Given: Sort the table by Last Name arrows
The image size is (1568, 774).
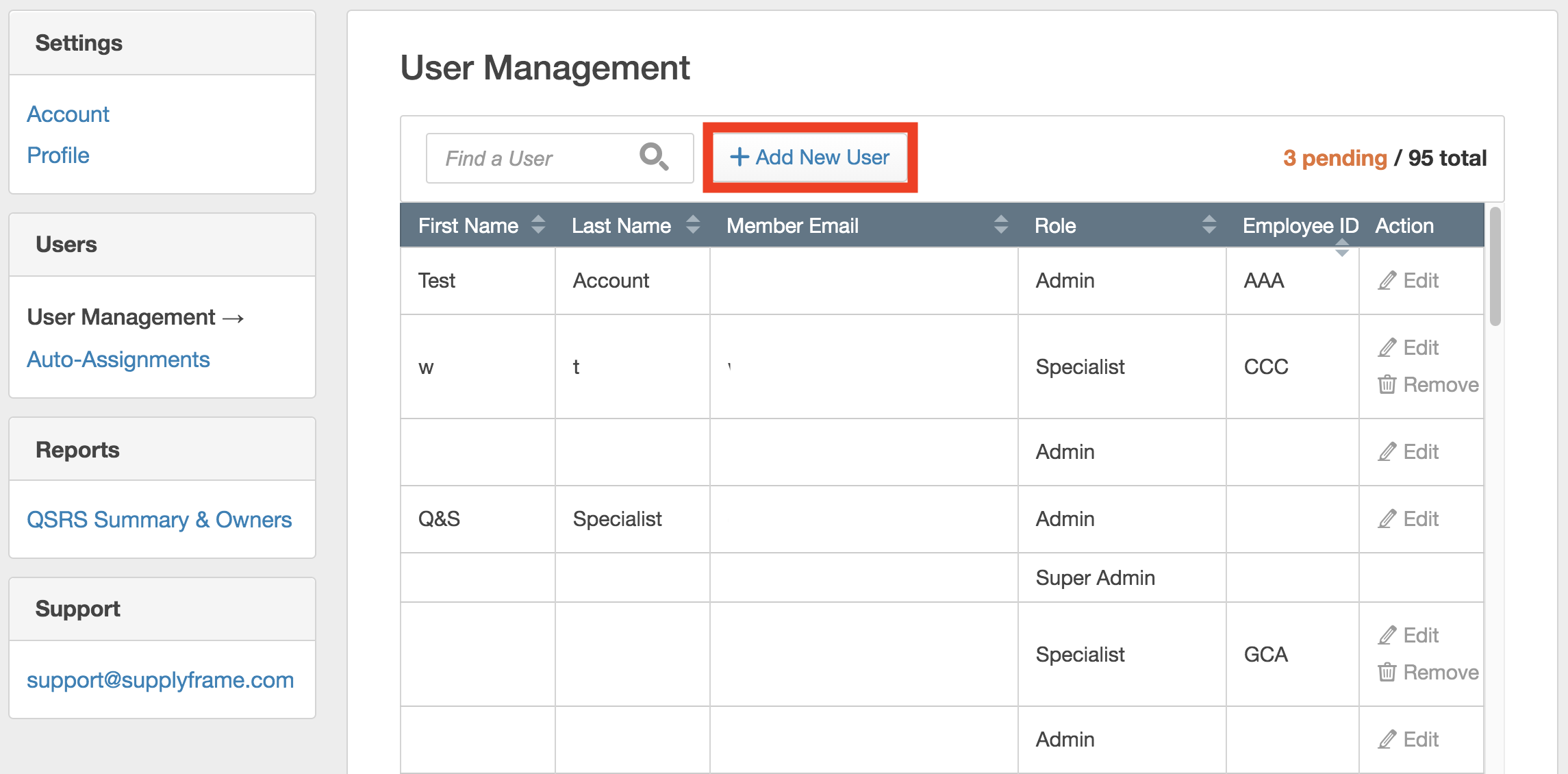Looking at the screenshot, I should pyautogui.click(x=692, y=225).
